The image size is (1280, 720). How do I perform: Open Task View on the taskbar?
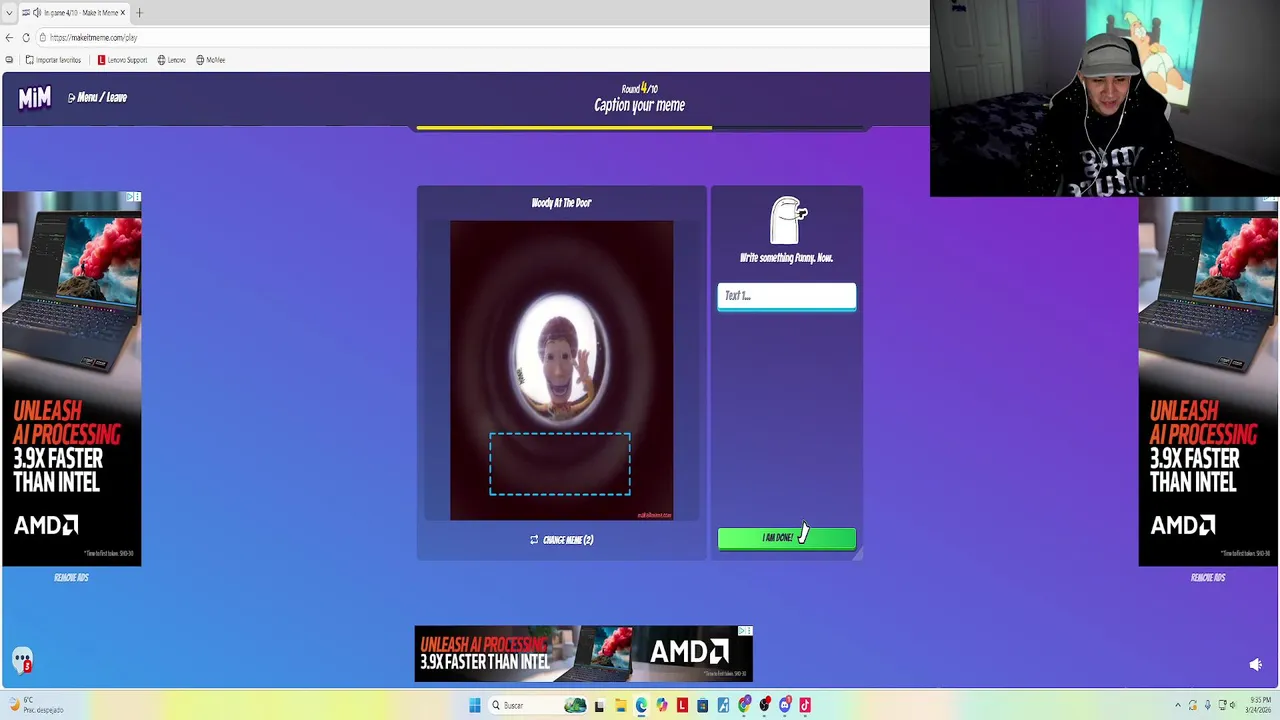tap(599, 705)
